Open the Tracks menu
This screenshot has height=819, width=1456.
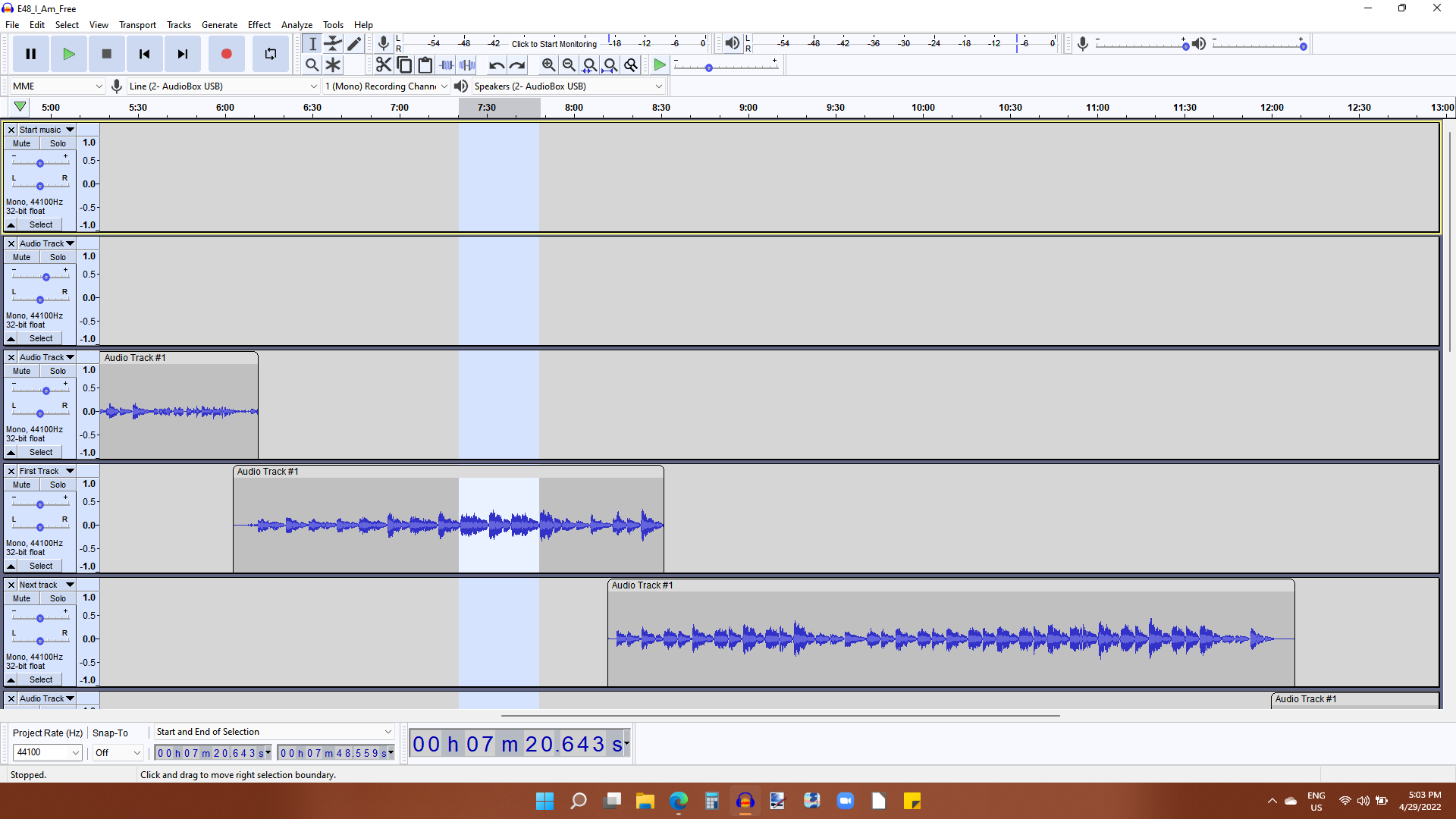179,25
